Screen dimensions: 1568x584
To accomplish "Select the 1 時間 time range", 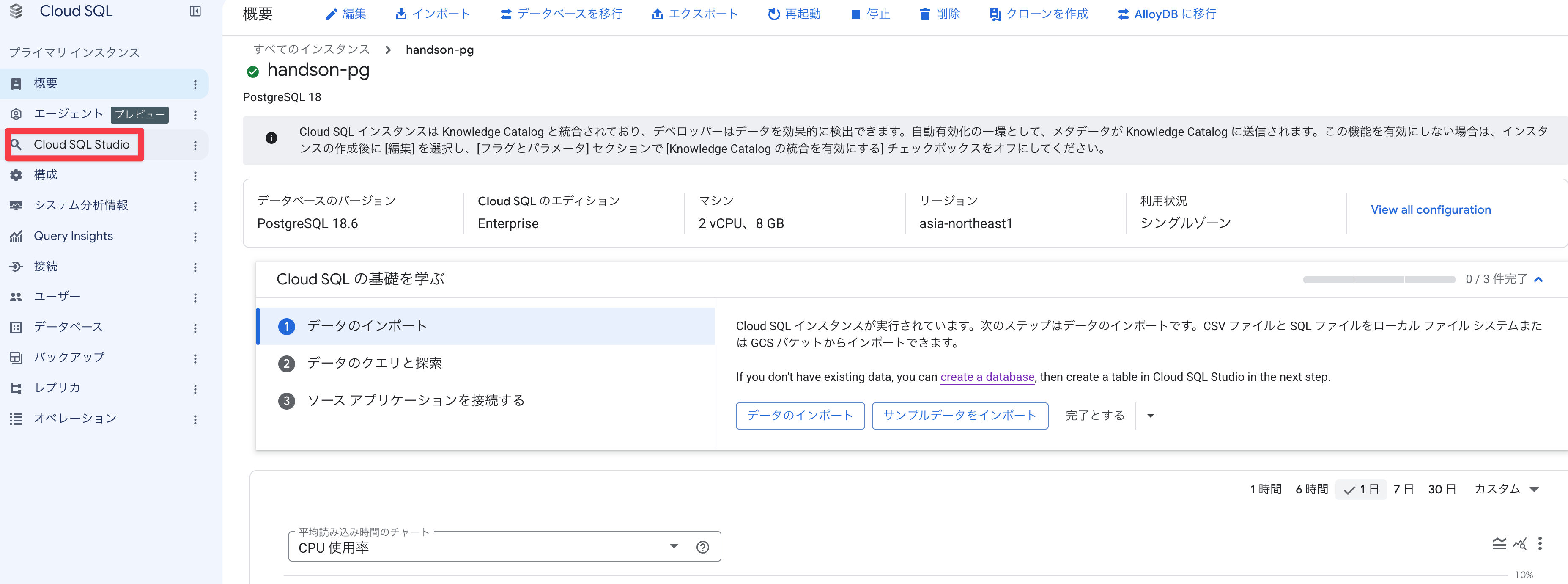I will [1266, 489].
